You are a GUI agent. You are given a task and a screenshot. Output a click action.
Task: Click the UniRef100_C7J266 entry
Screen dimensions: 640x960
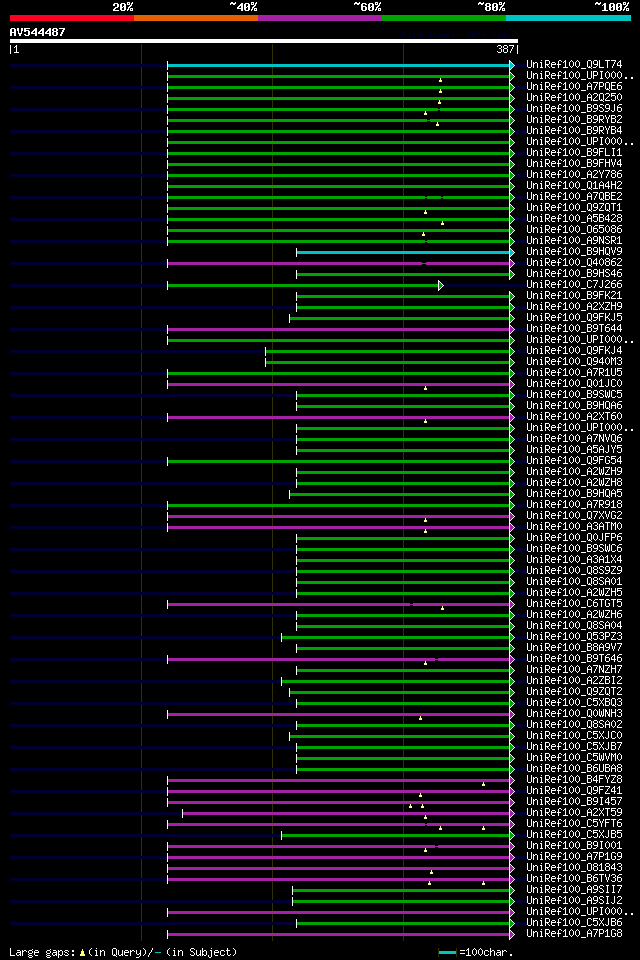574,285
